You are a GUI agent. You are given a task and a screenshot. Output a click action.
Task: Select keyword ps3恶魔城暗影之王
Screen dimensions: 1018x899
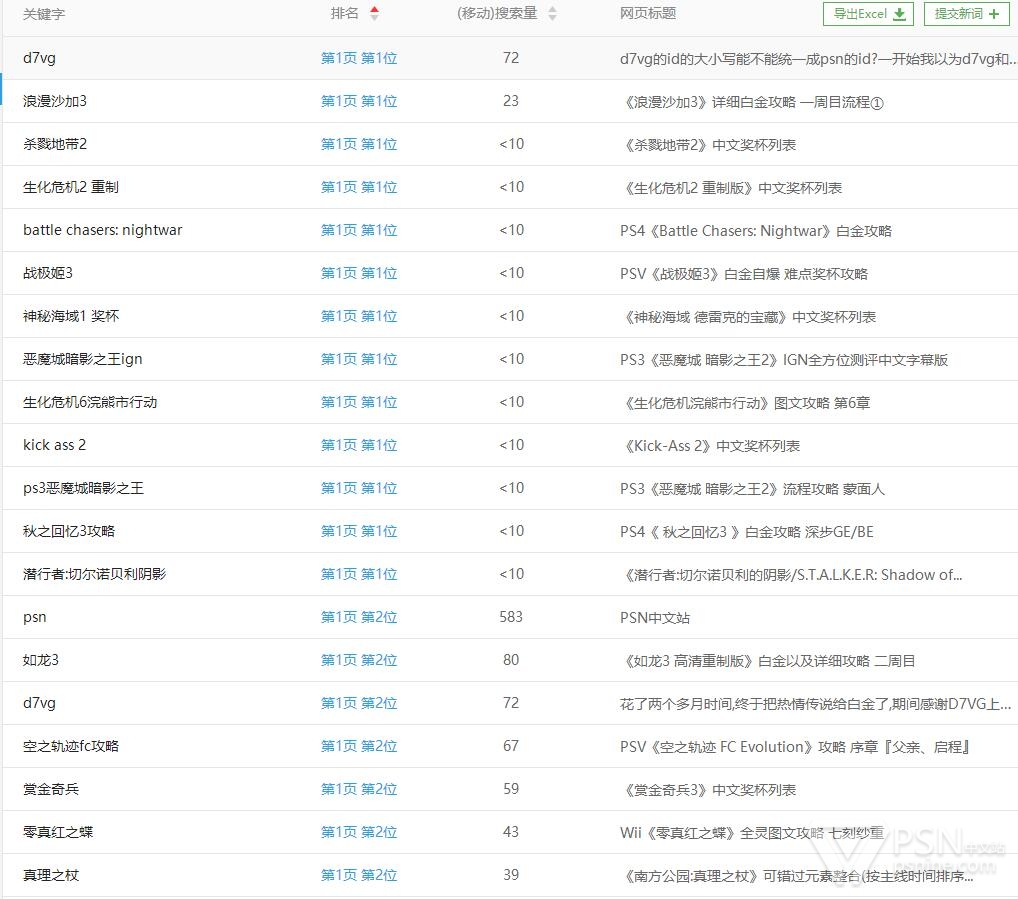[84, 488]
